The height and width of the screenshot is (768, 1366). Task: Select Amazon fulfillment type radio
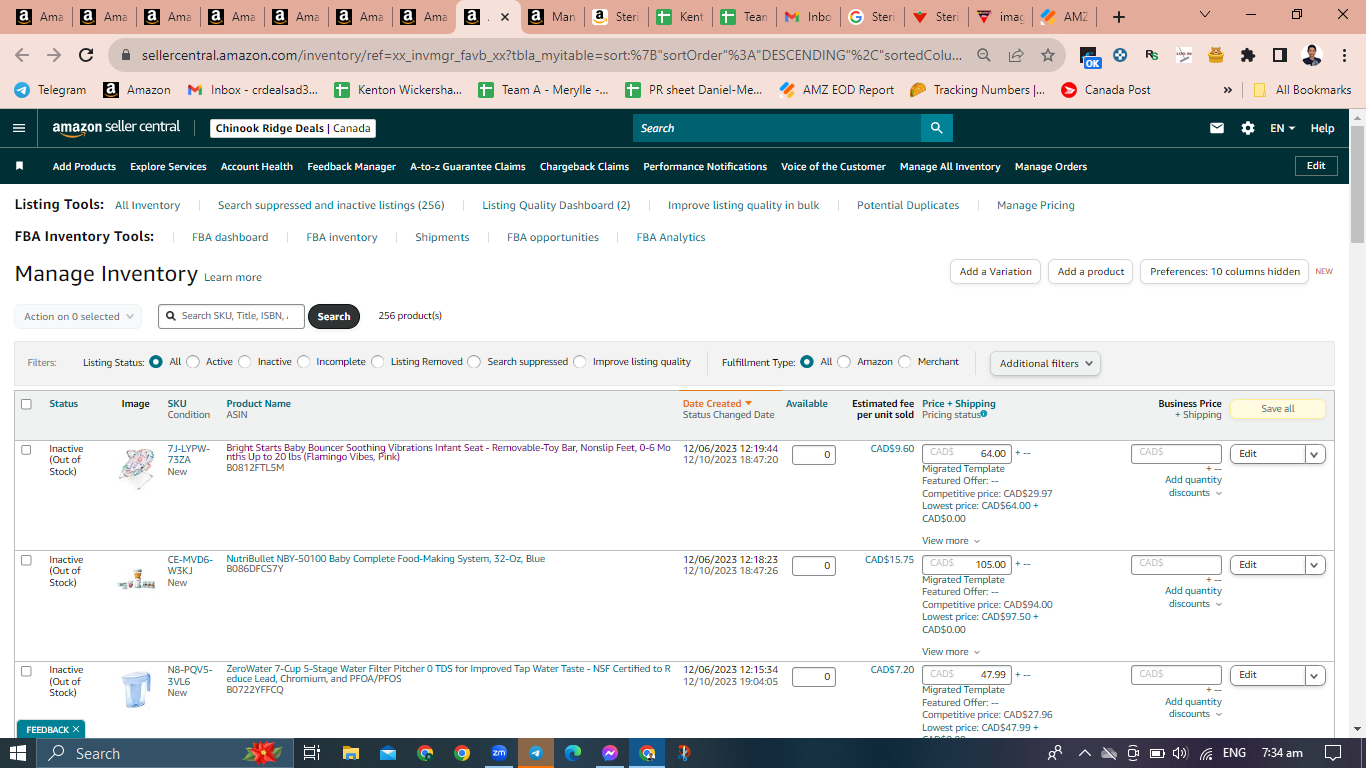pos(844,362)
